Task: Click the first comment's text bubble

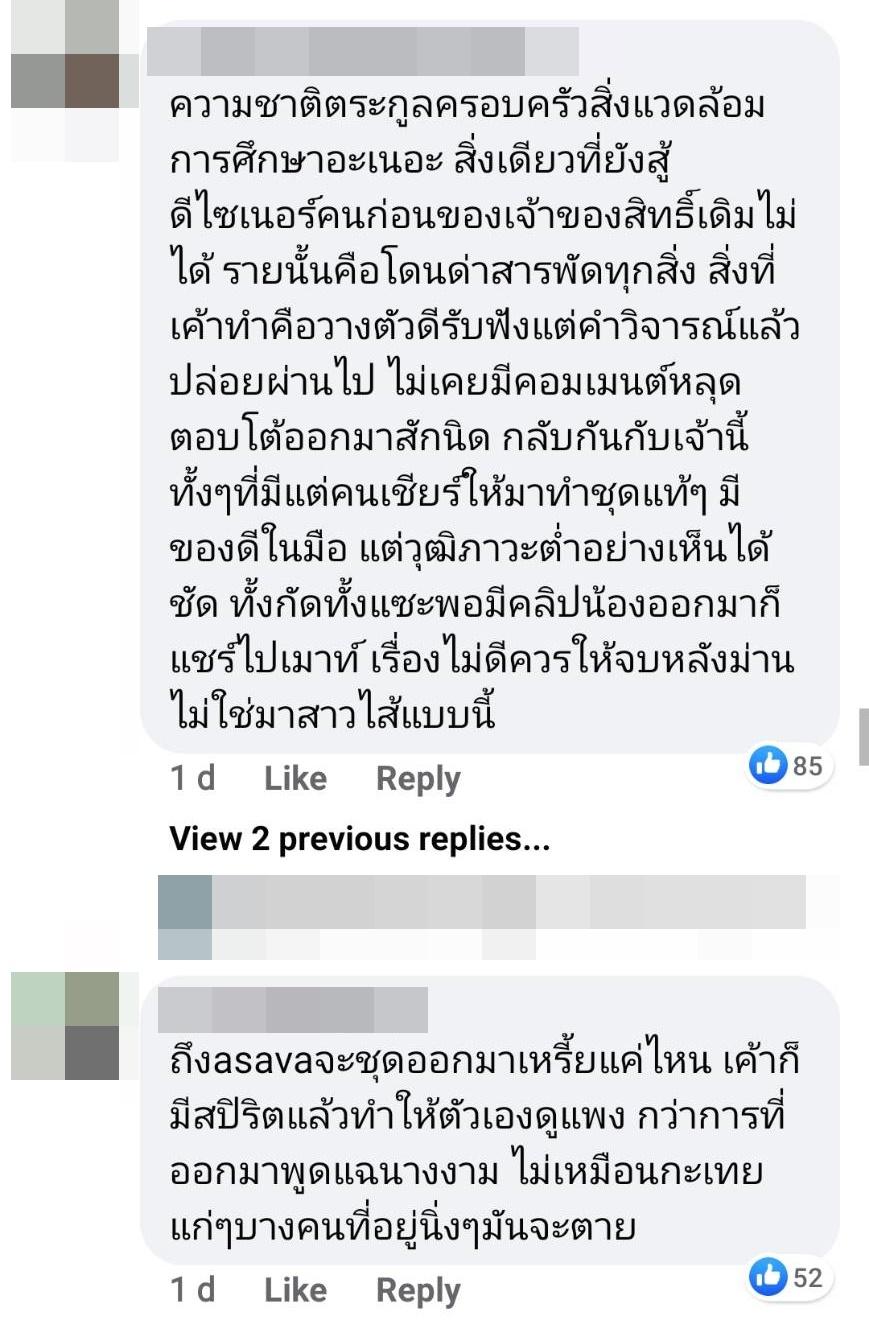Action: [488, 386]
